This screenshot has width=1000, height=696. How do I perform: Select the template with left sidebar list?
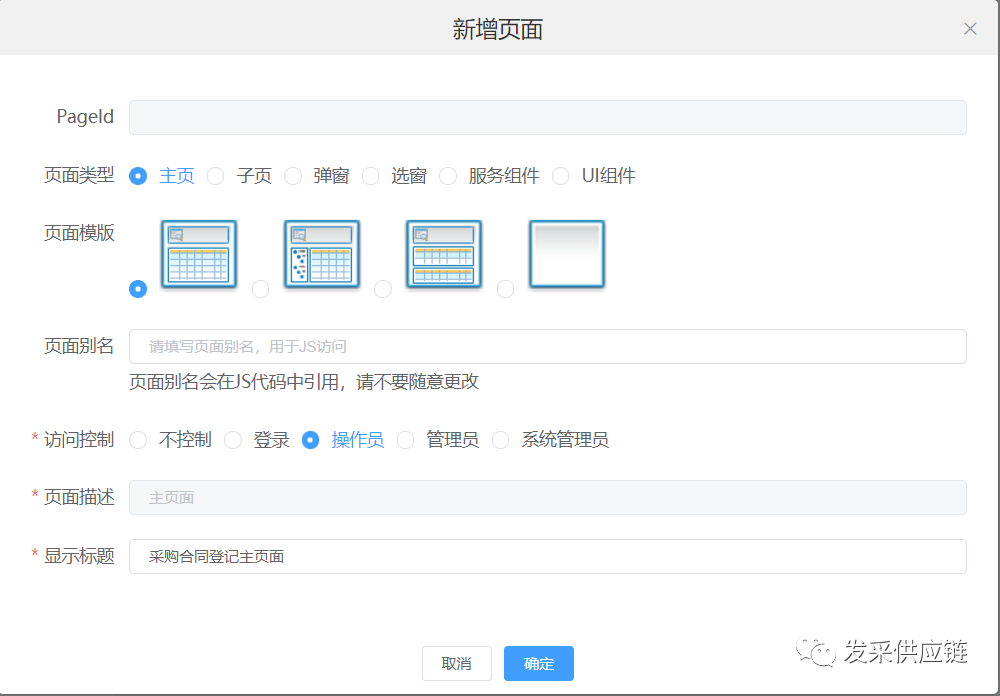click(321, 253)
